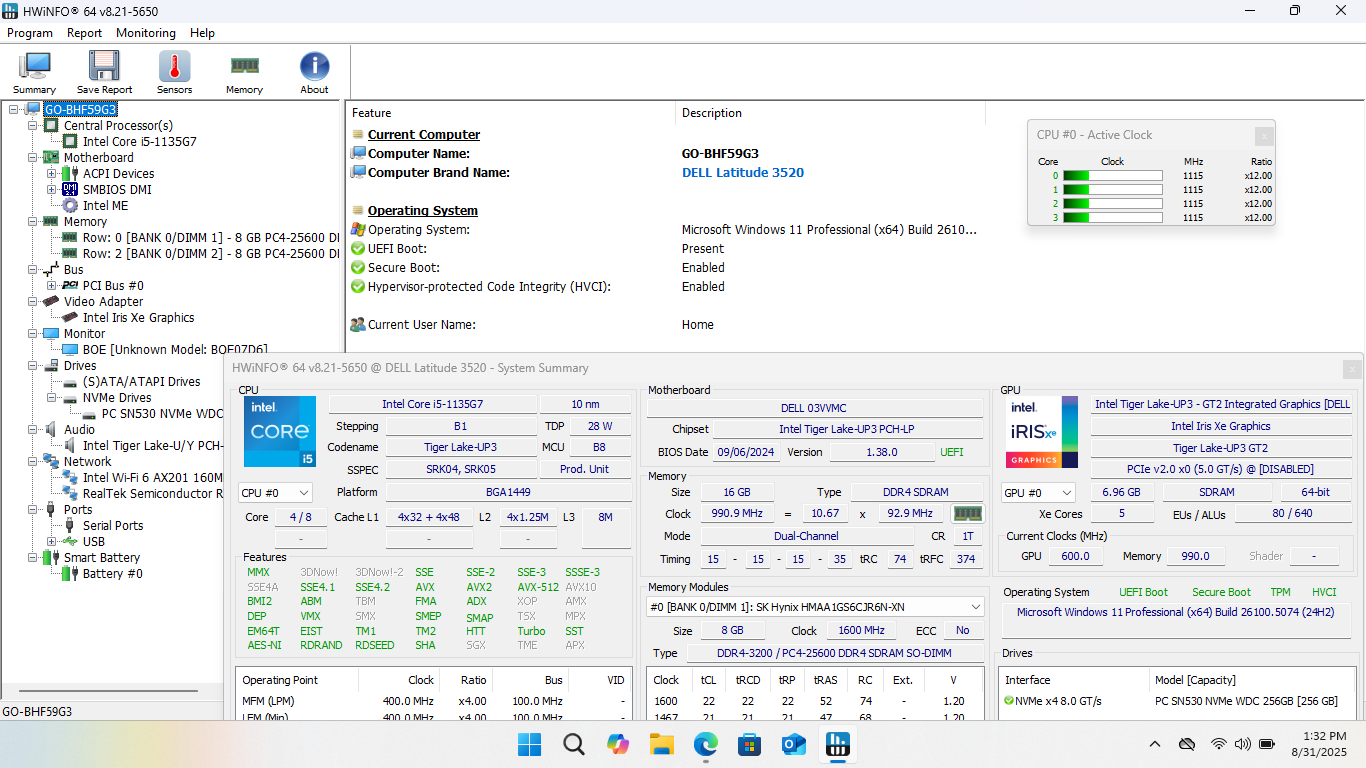
Task: Open the Monitoring menu
Action: pos(145,33)
